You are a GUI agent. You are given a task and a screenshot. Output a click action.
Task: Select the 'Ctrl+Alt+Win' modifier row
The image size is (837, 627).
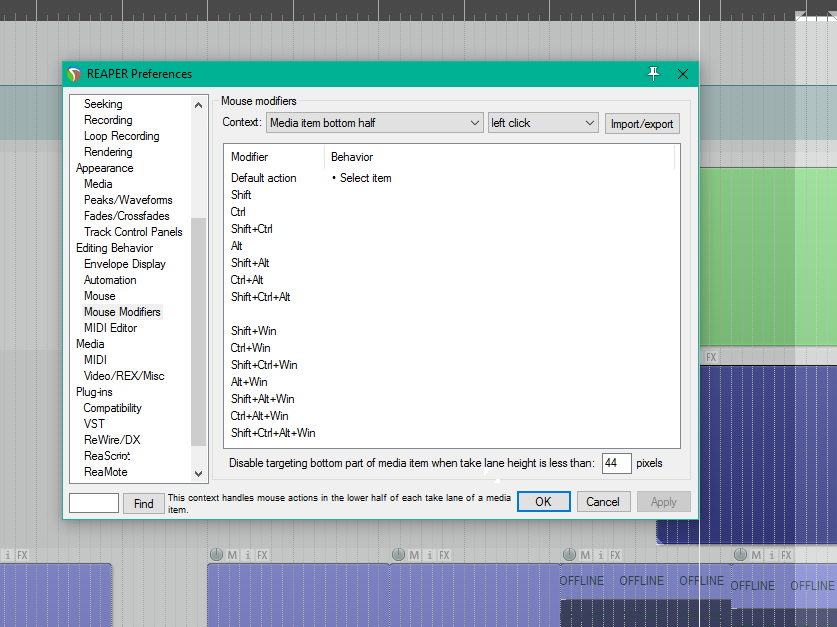[259, 416]
